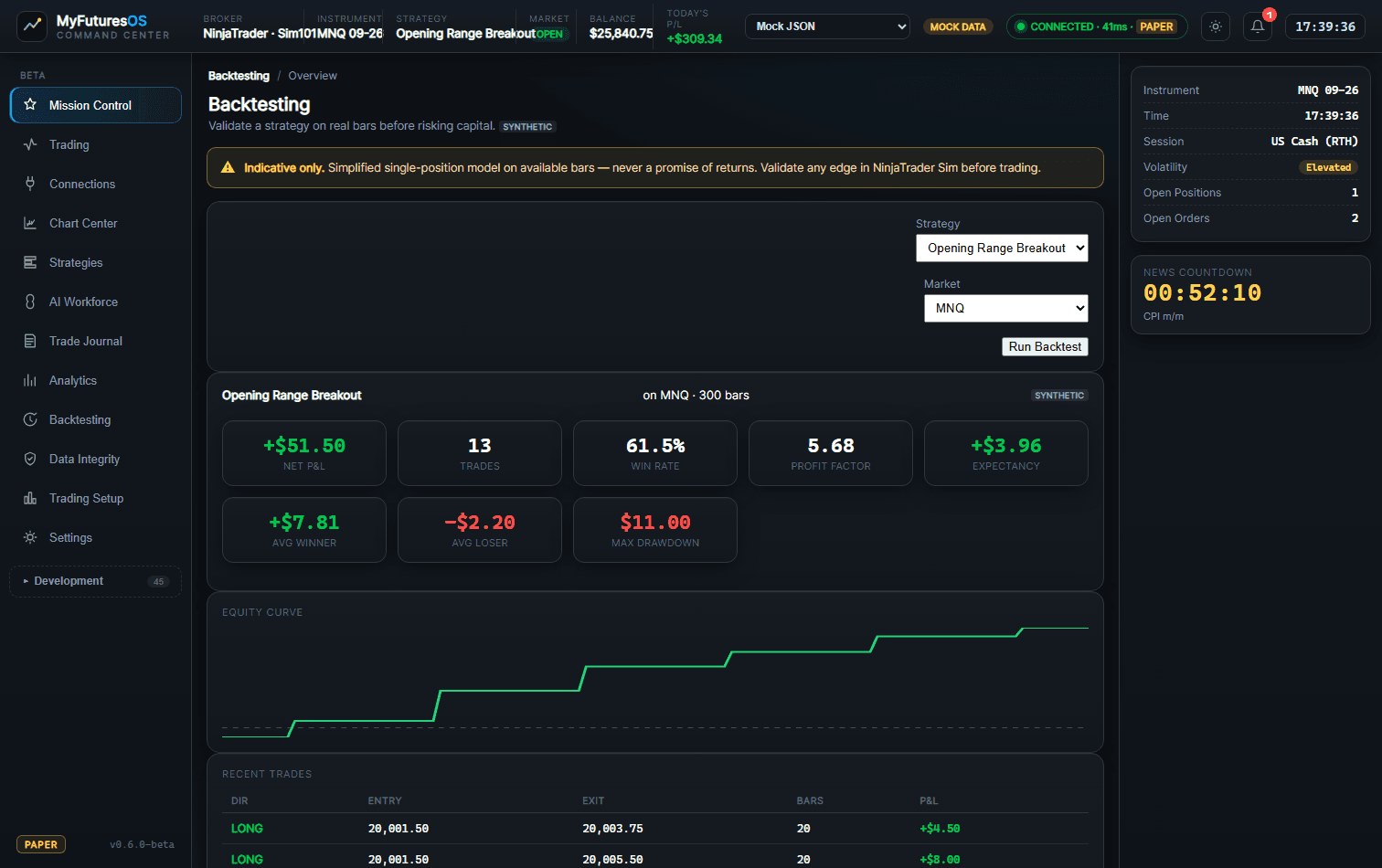
Task: Go to Trading in sidebar
Action: point(95,144)
